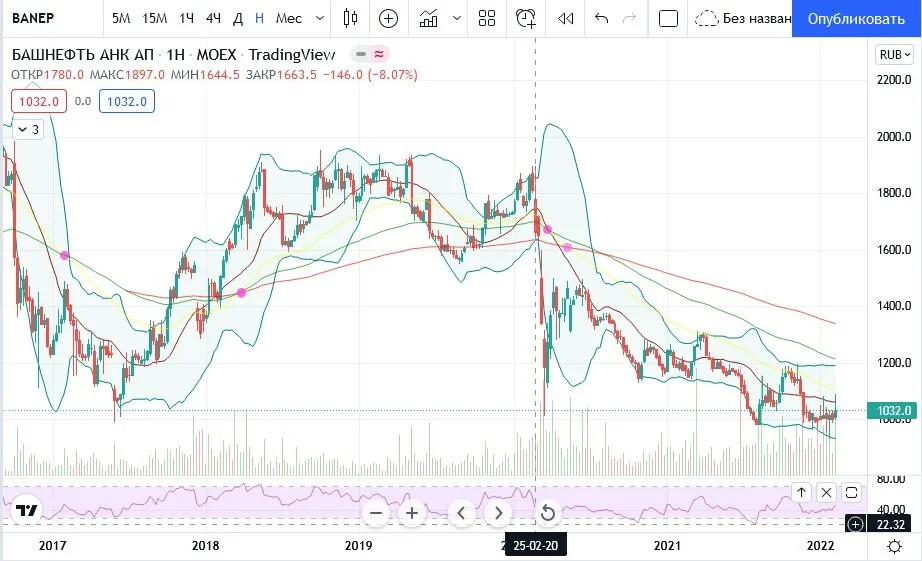Screen dimensions: 922x561
Task: Toggle the indicator wave icon beside title
Action: (x=379, y=54)
